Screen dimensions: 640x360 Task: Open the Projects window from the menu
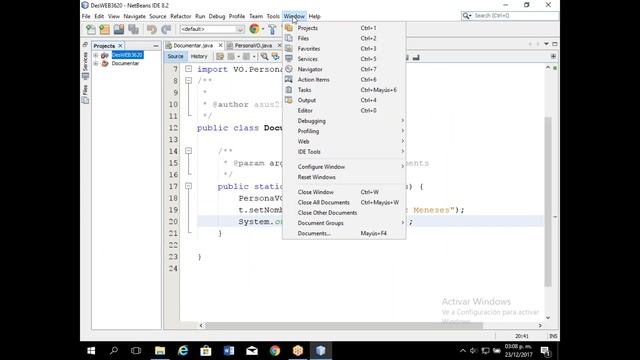(344, 28)
